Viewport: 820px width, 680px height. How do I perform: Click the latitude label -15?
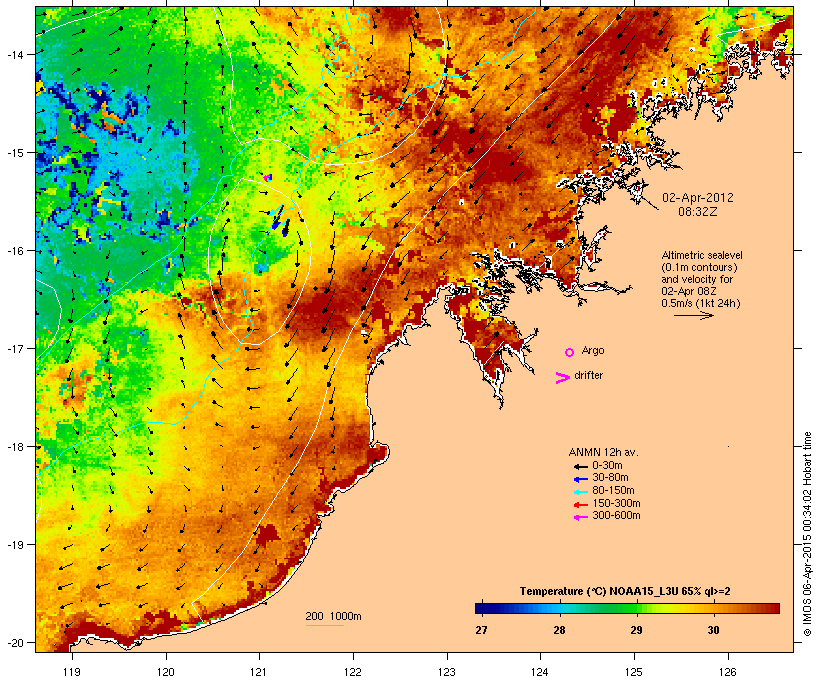pos(14,153)
